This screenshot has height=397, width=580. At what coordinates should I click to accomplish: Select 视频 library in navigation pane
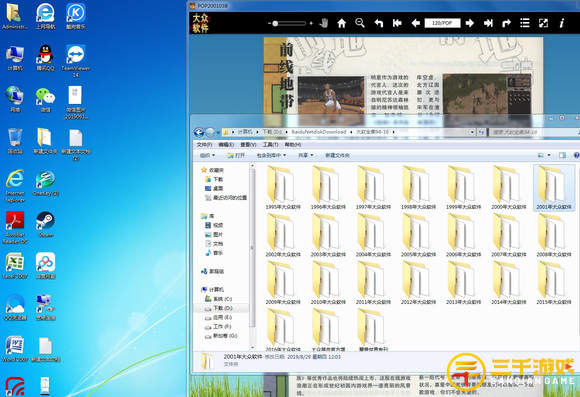tap(214, 225)
